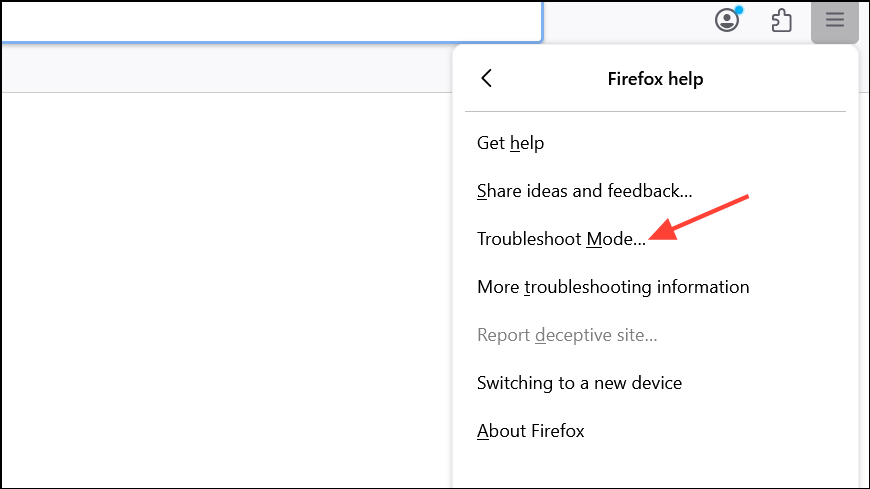The width and height of the screenshot is (870, 489).
Task: Focus the address bar field
Action: click(270, 20)
